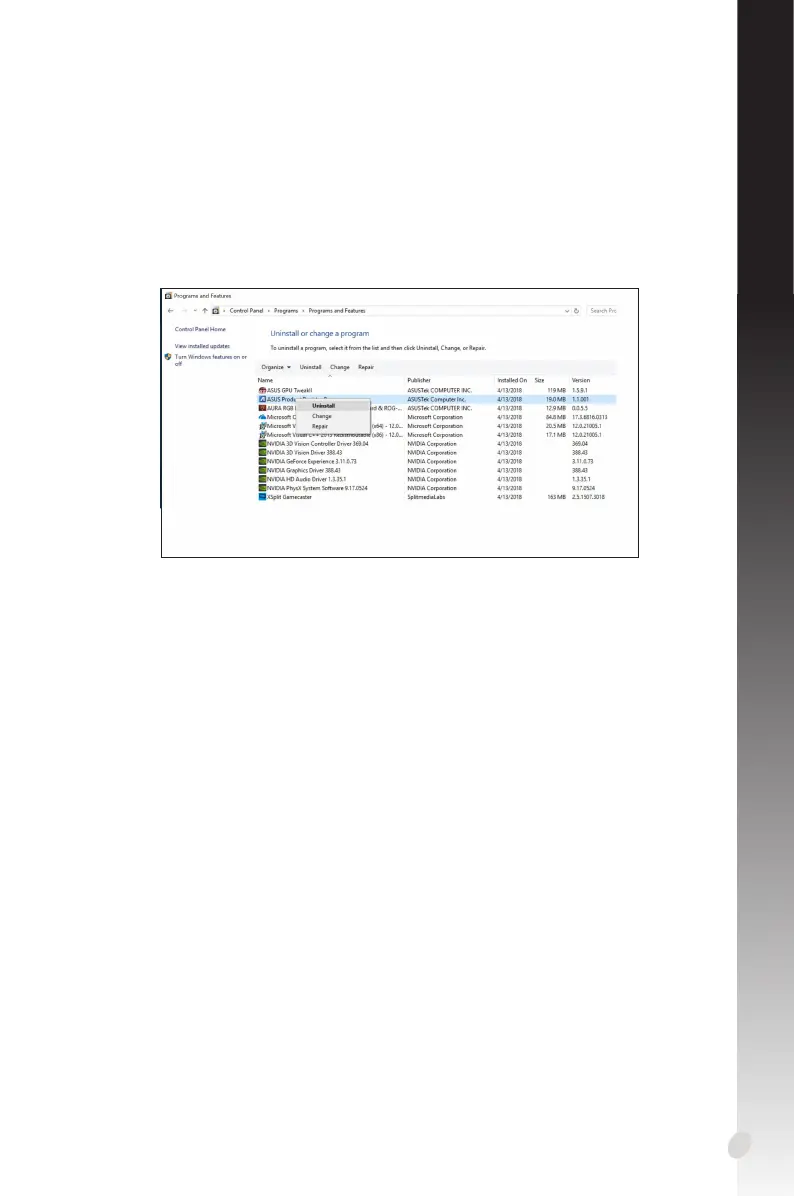
Task: Click version 2.5.1507.3018 cell
Action: coord(588,497)
